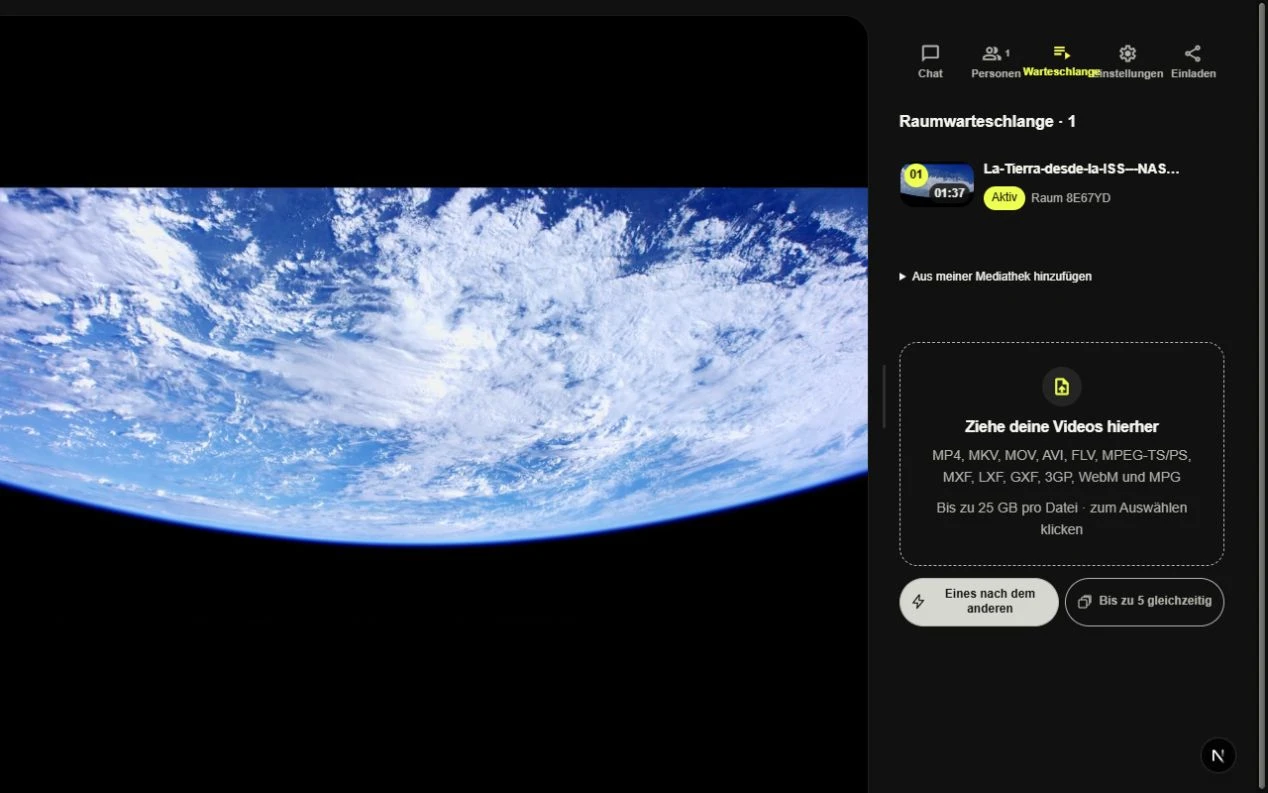Switch to the Personen tab
Screen dimensions: 1268x793
[x=995, y=61]
